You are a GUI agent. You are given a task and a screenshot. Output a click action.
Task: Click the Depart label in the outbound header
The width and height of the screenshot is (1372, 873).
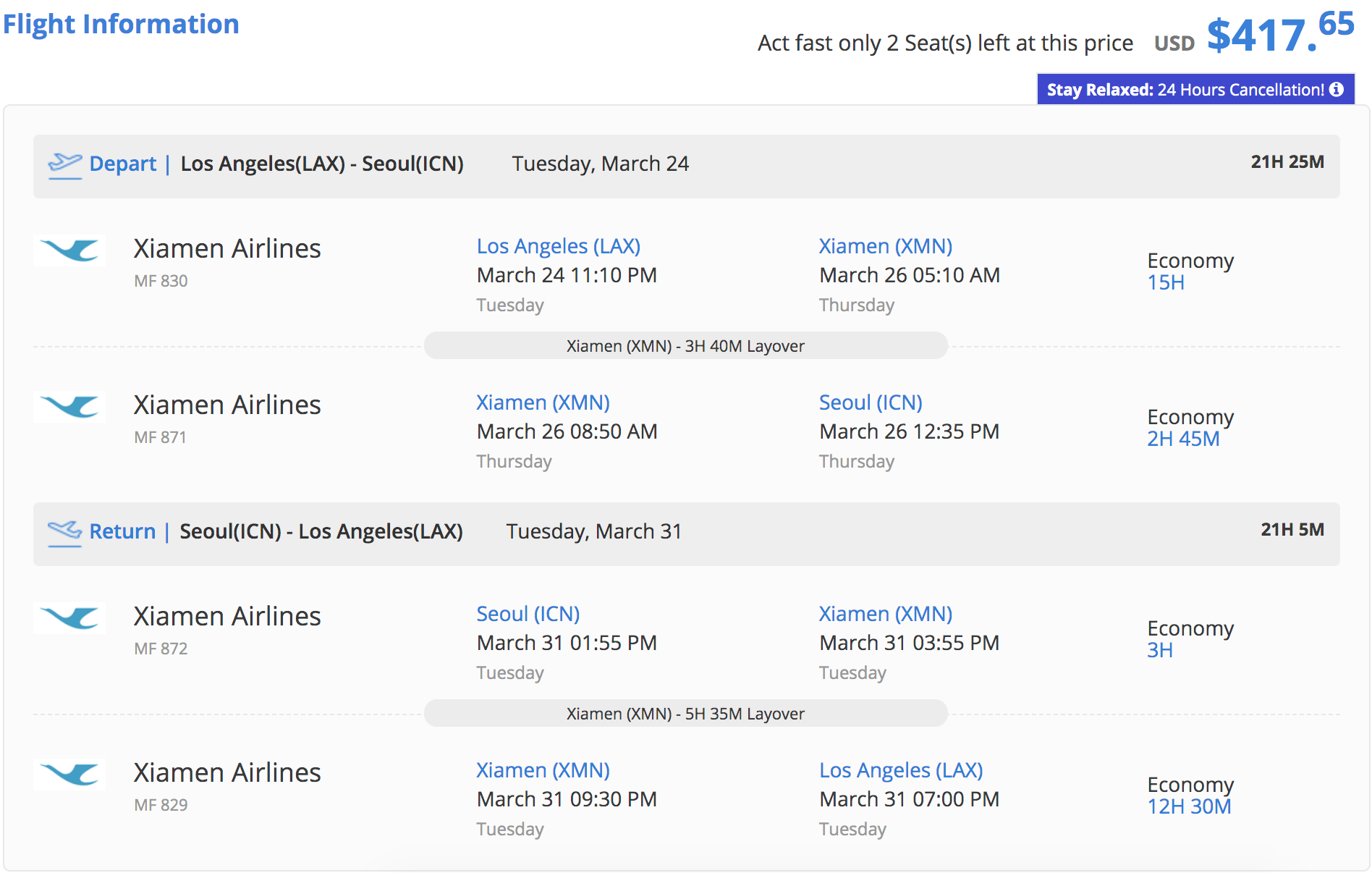click(x=122, y=164)
